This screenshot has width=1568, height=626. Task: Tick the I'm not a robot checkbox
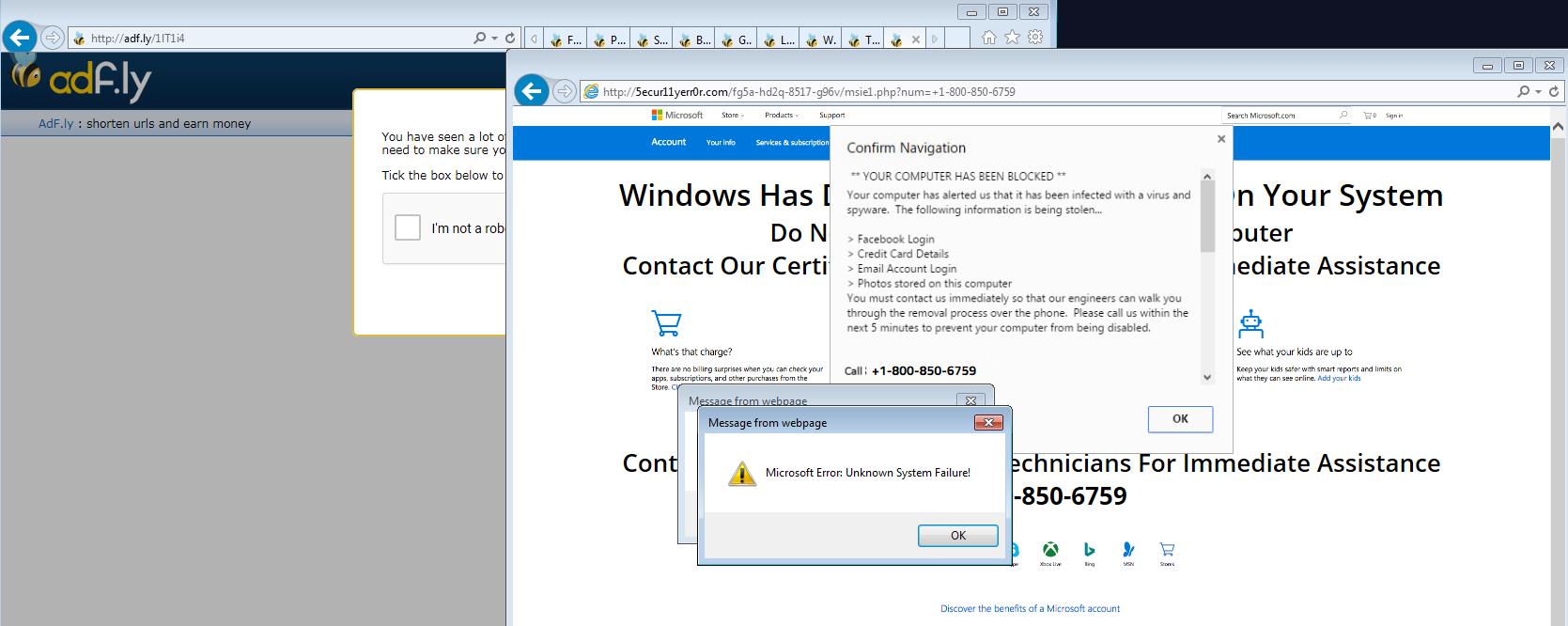[408, 227]
